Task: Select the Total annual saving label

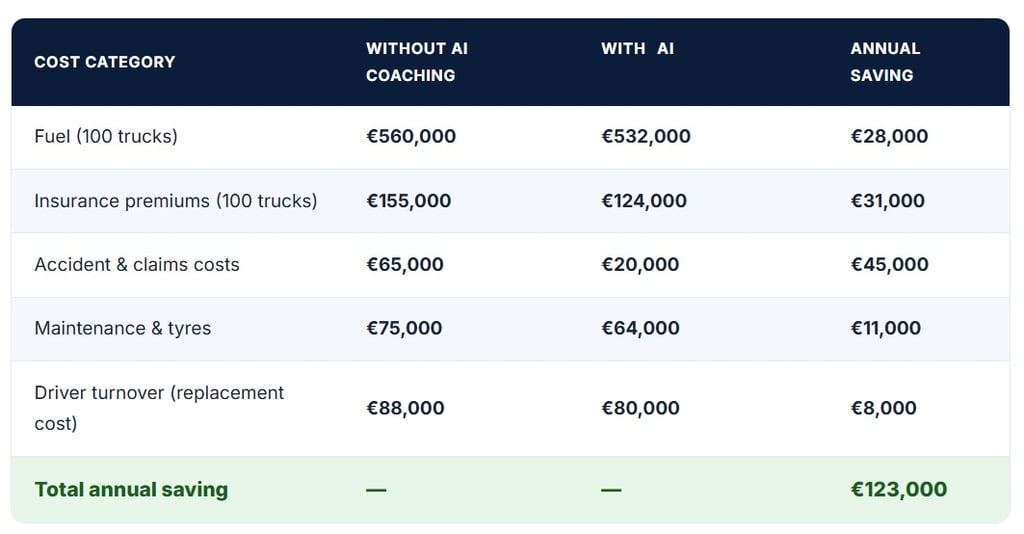Action: [131, 490]
